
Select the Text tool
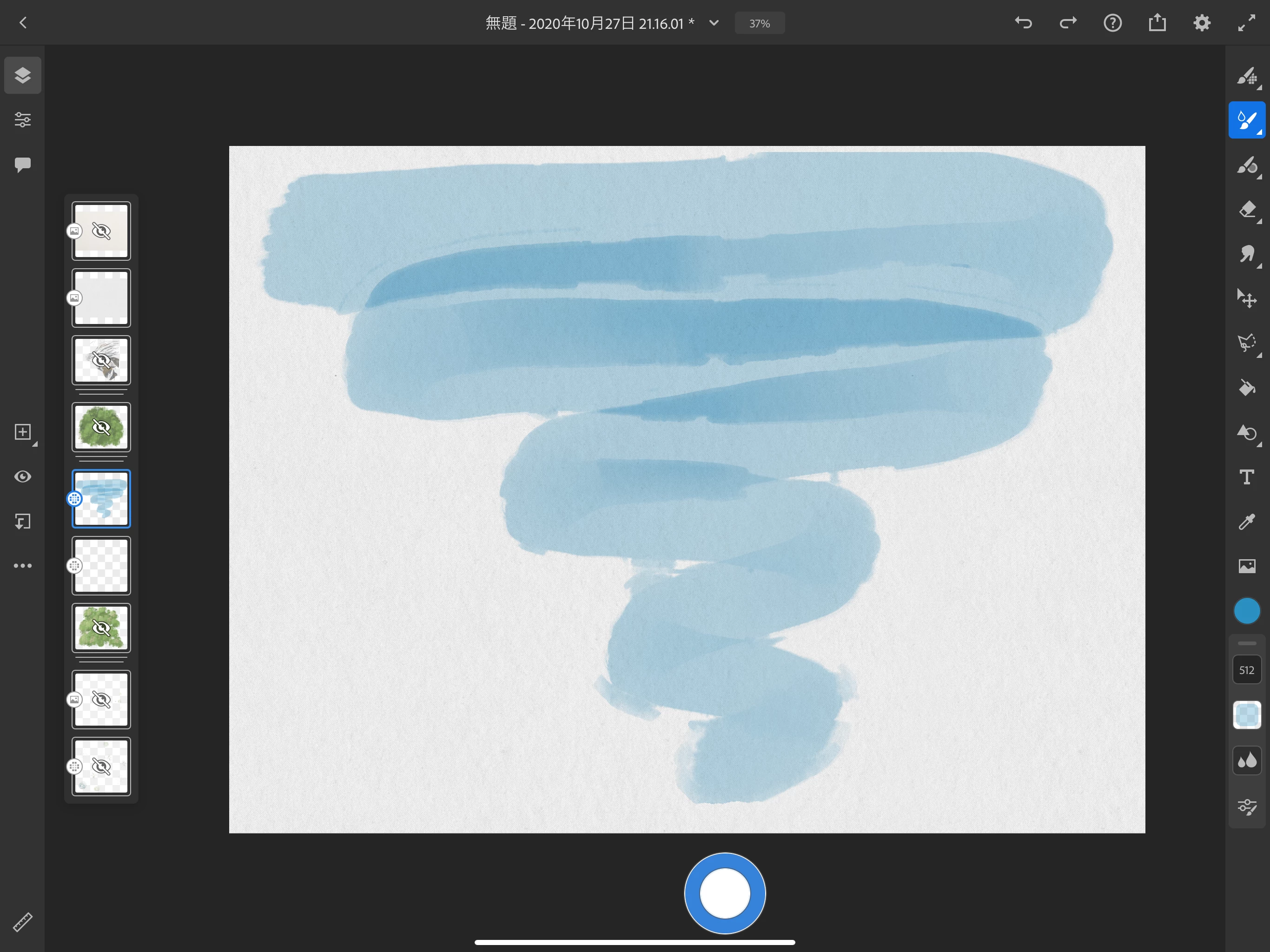coord(1246,477)
